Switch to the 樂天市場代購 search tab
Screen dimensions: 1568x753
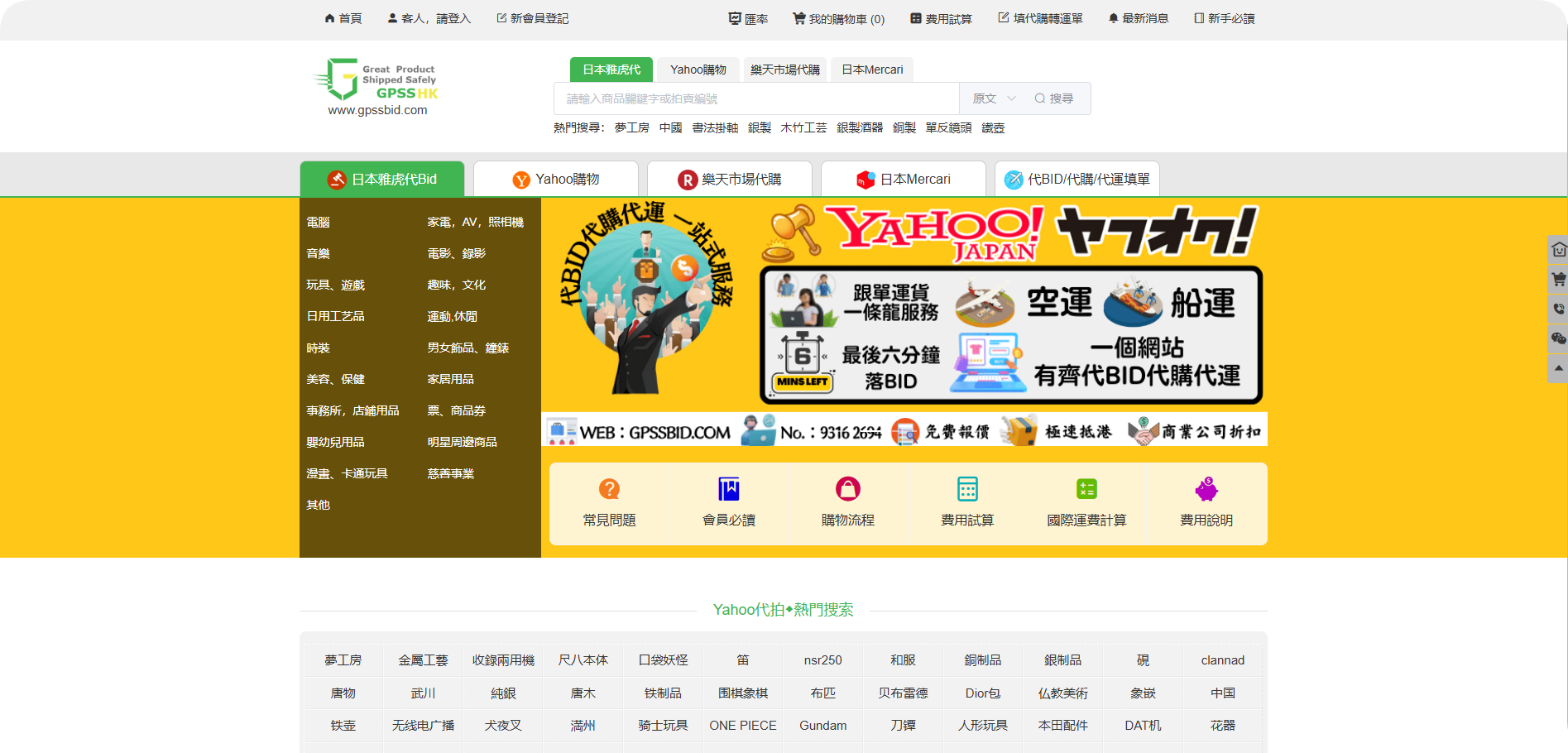click(784, 70)
